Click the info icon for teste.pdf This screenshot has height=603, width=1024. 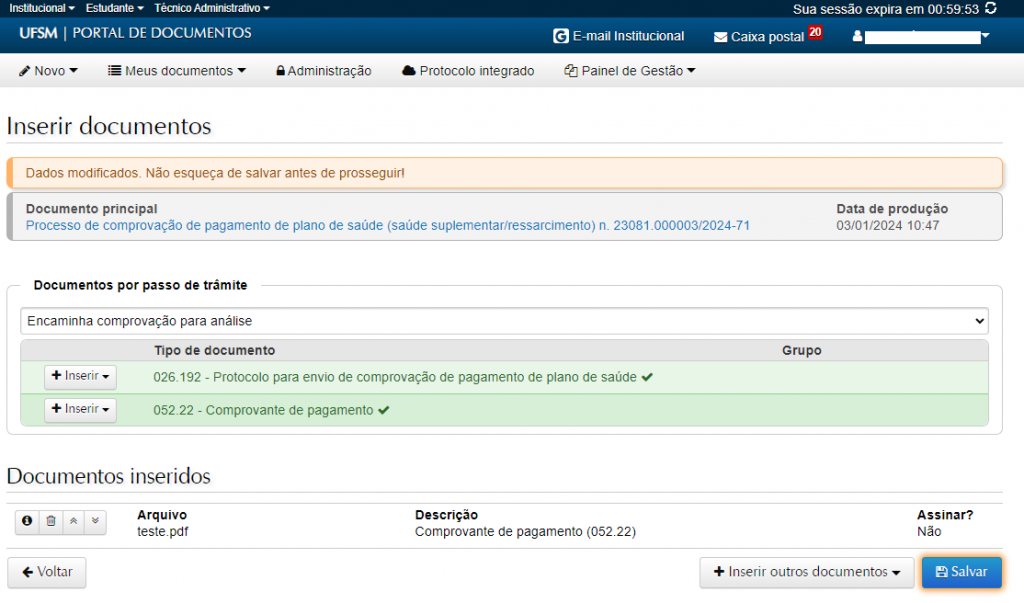[27, 521]
